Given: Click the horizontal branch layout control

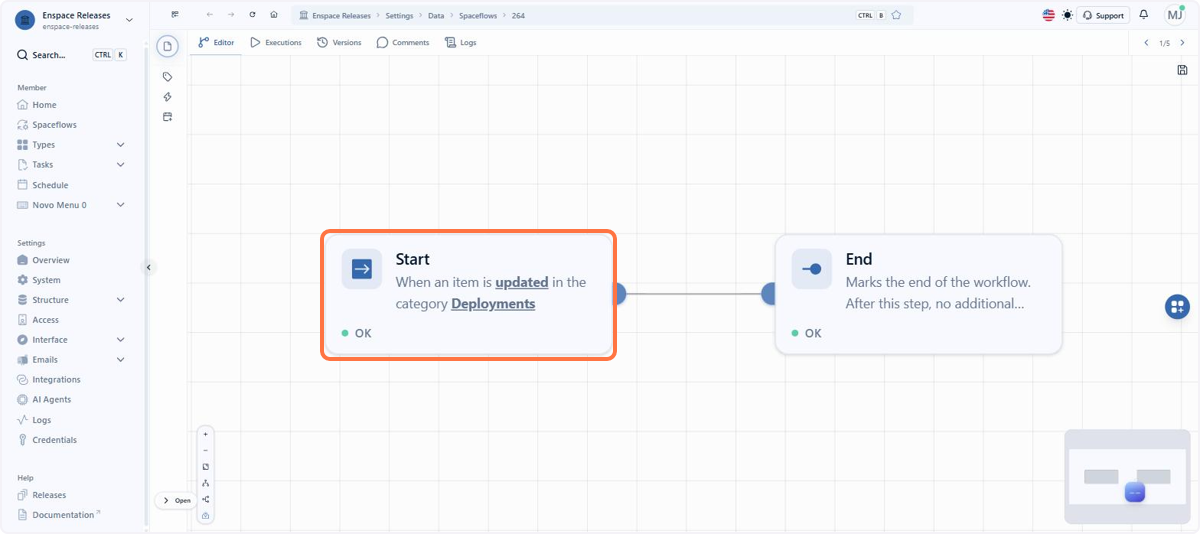Looking at the screenshot, I should tap(205, 499).
